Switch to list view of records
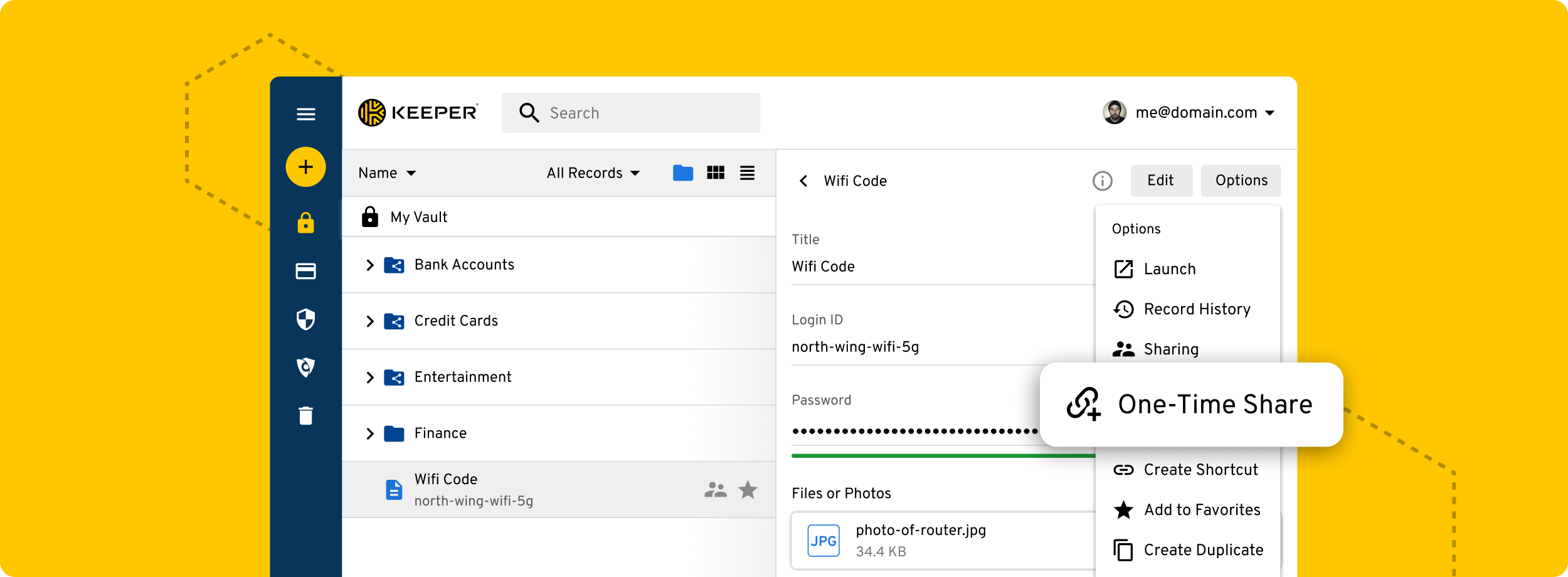This screenshot has width=1568, height=577. 747,172
